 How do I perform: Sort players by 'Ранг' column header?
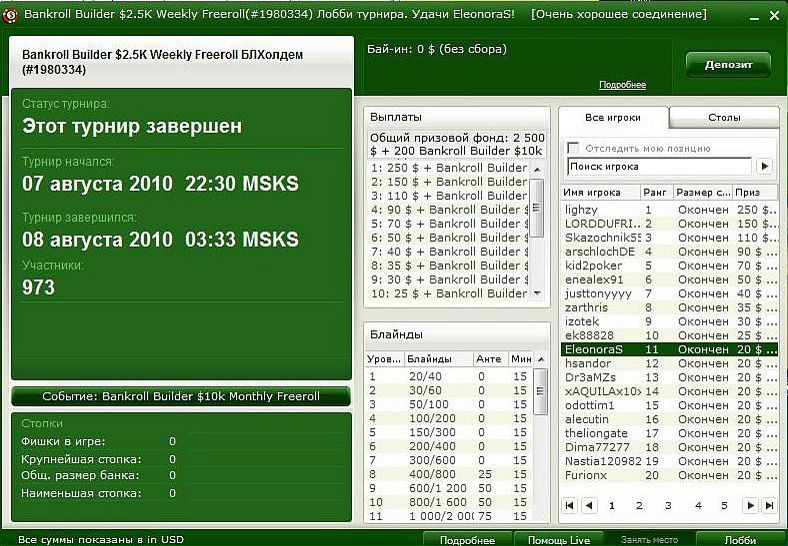click(656, 192)
